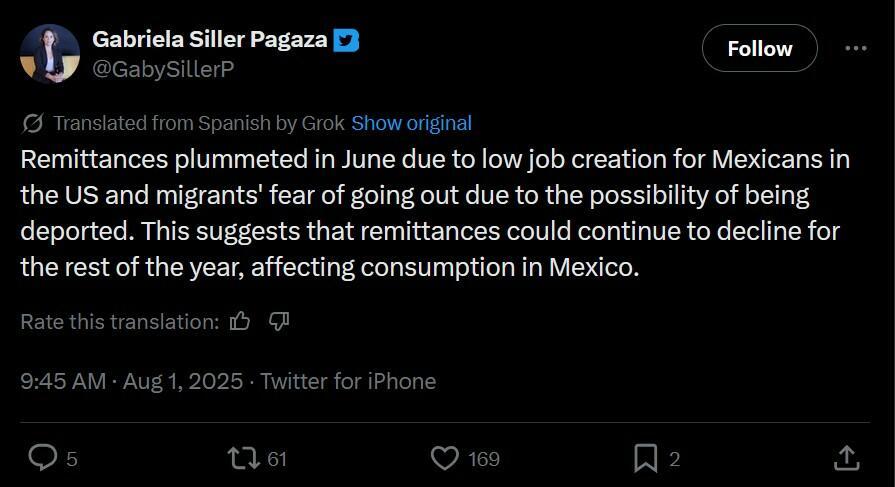The height and width of the screenshot is (487, 895).
Task: Click the tweet body text about remittances
Action: pos(430,215)
